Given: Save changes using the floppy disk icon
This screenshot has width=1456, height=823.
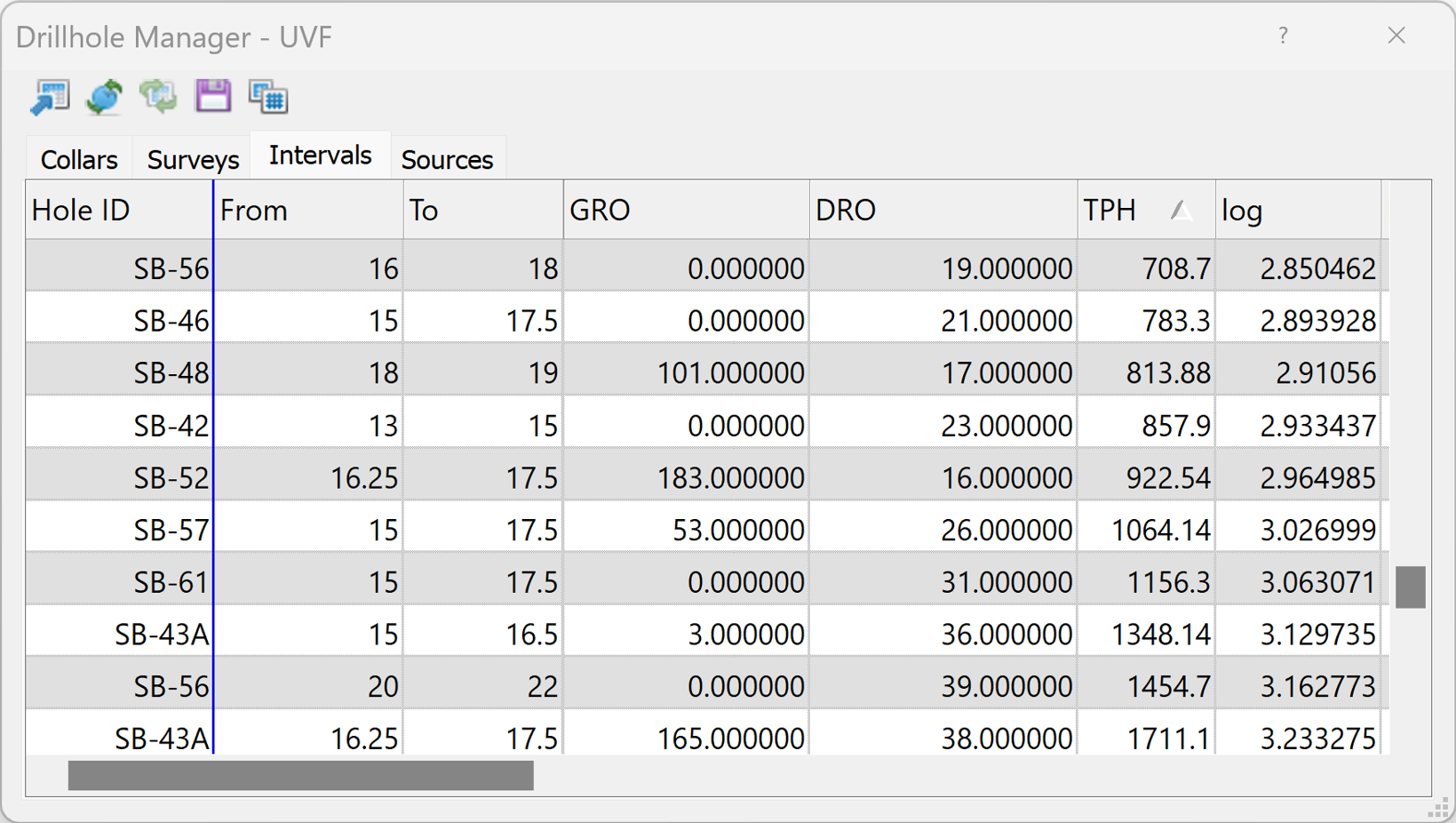Looking at the screenshot, I should click(x=213, y=96).
